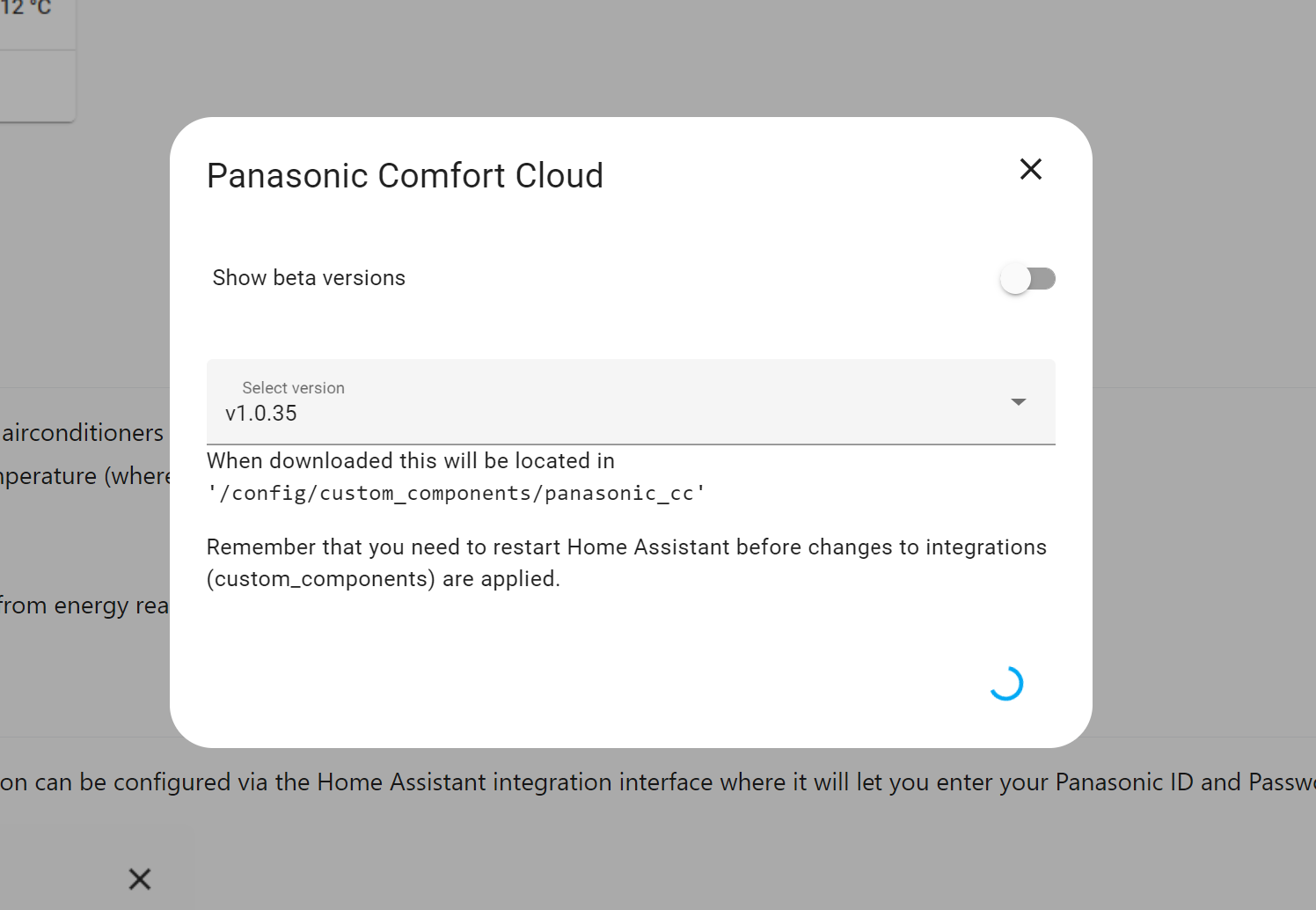
Task: Click the 'from energy' text behind dialog
Action: pos(83,605)
